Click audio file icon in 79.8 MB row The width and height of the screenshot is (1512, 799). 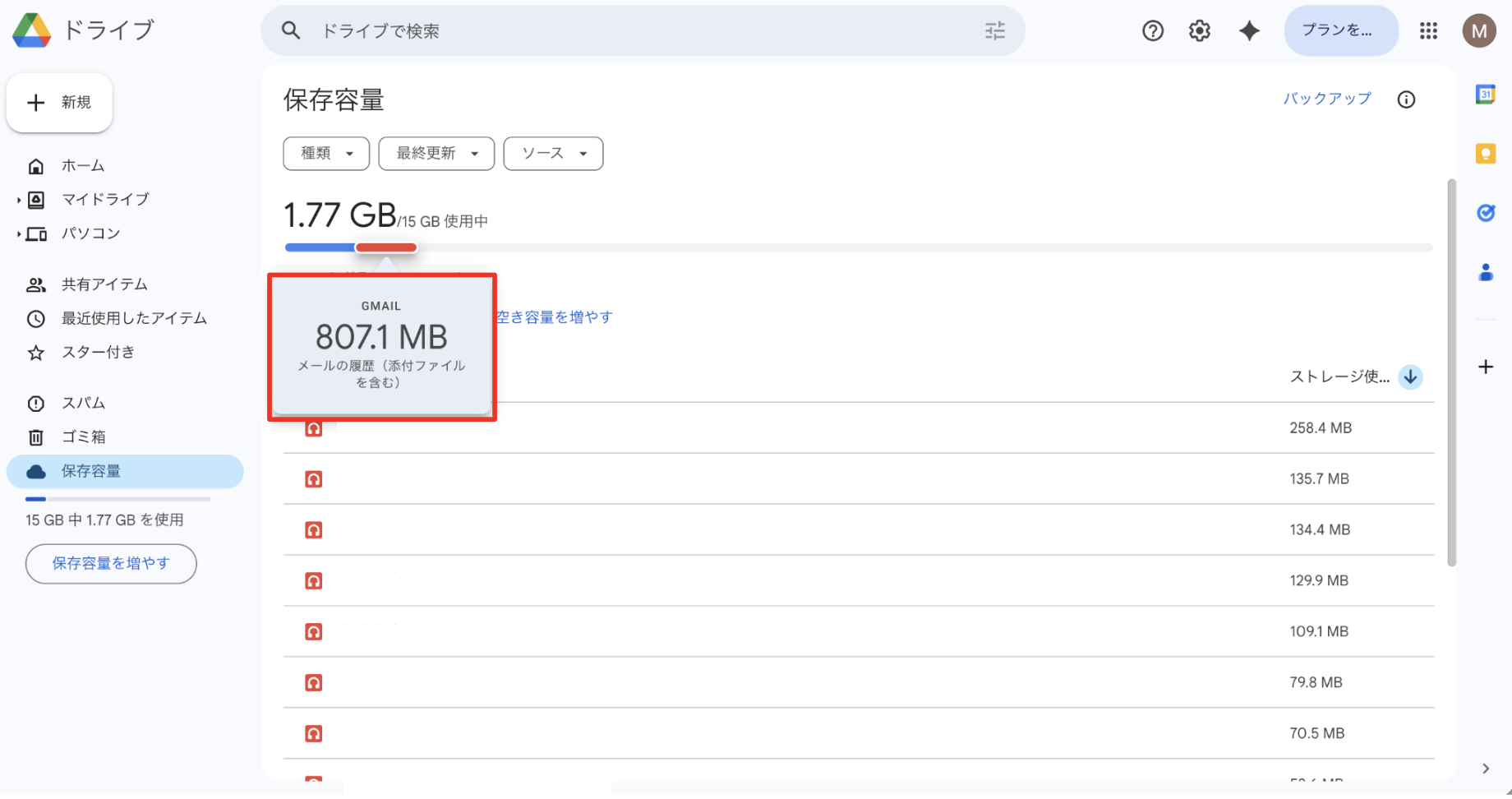click(313, 683)
